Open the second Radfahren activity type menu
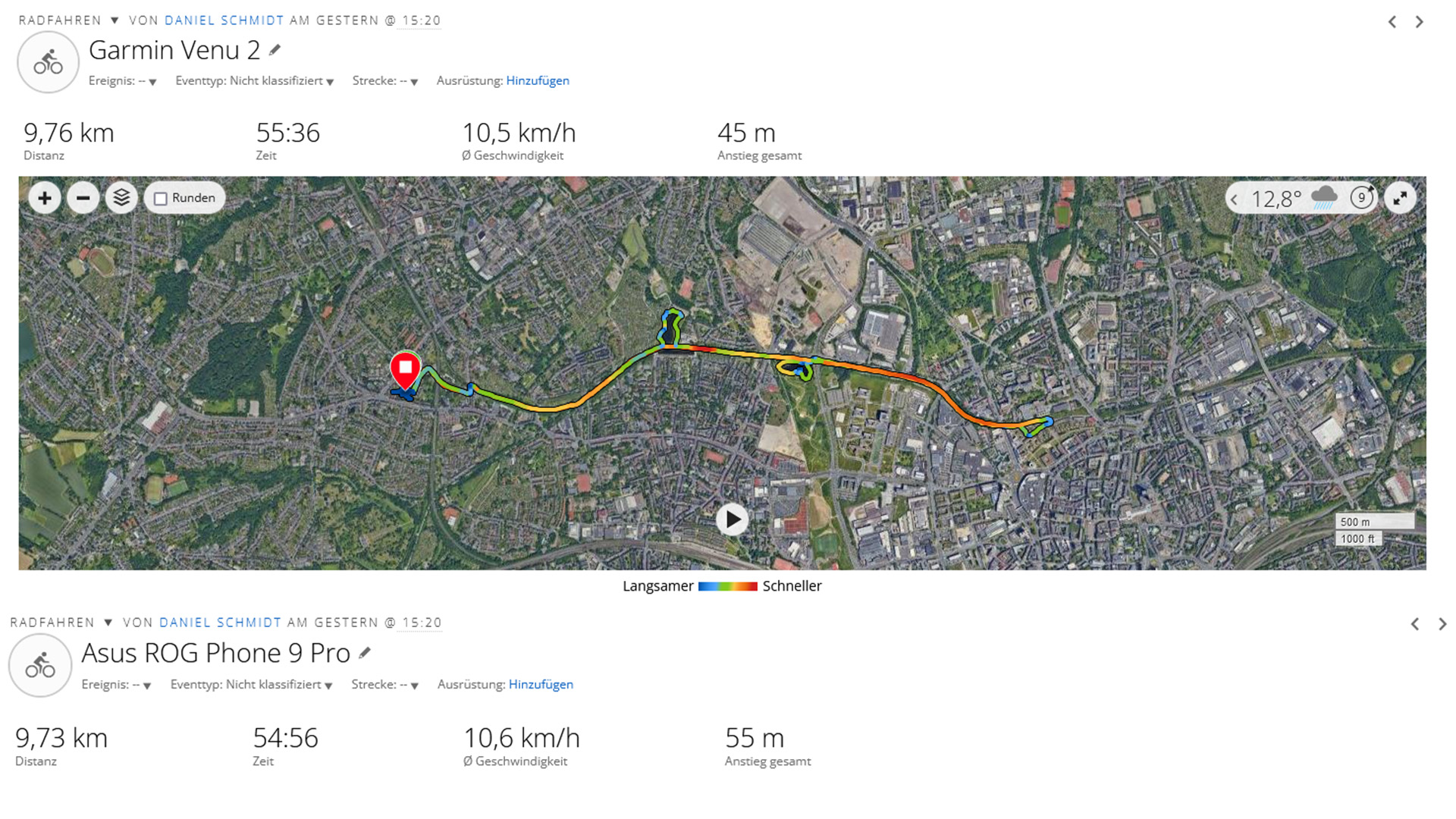The image size is (1456, 819). click(x=108, y=623)
